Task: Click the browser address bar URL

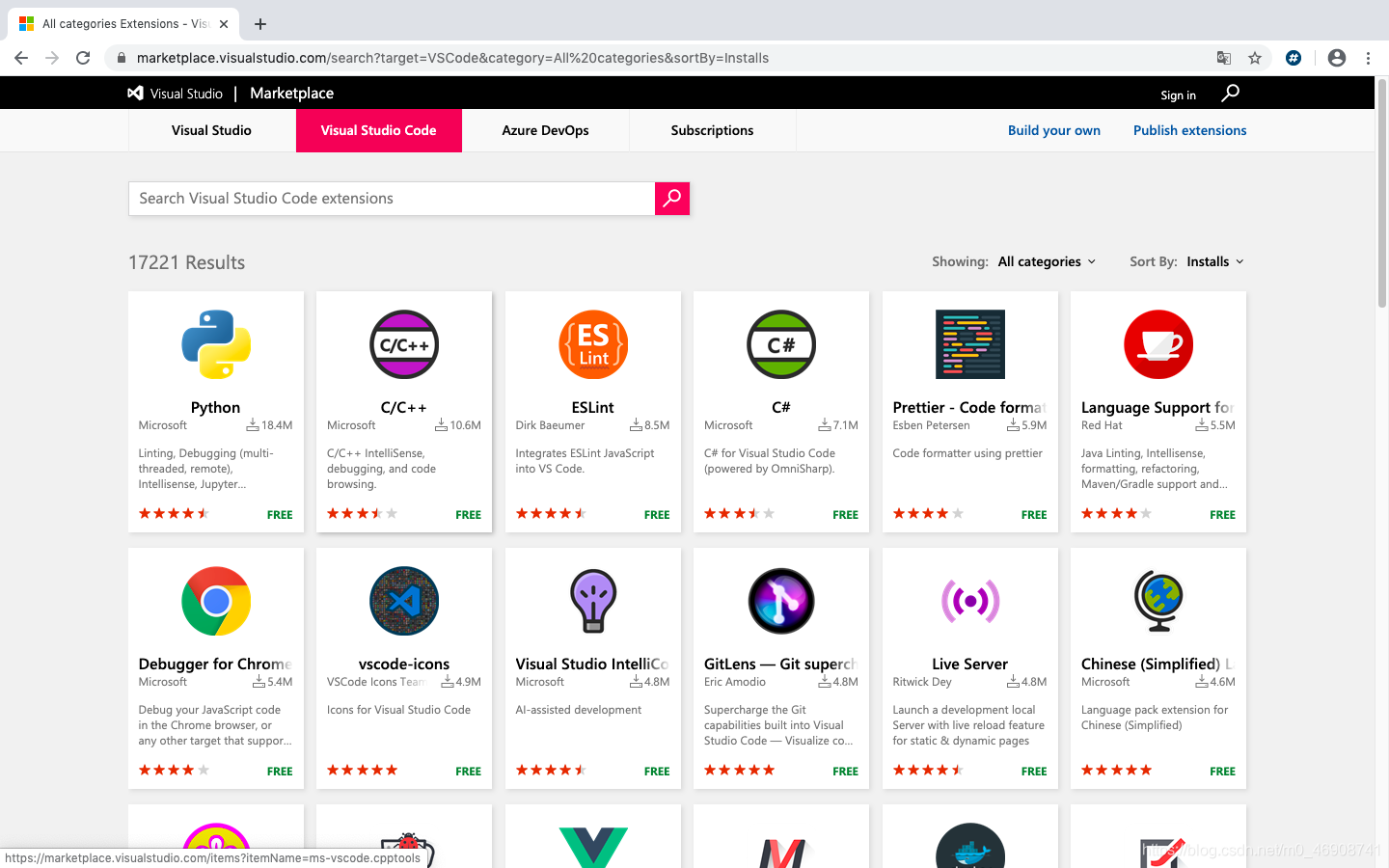Action: 452,58
